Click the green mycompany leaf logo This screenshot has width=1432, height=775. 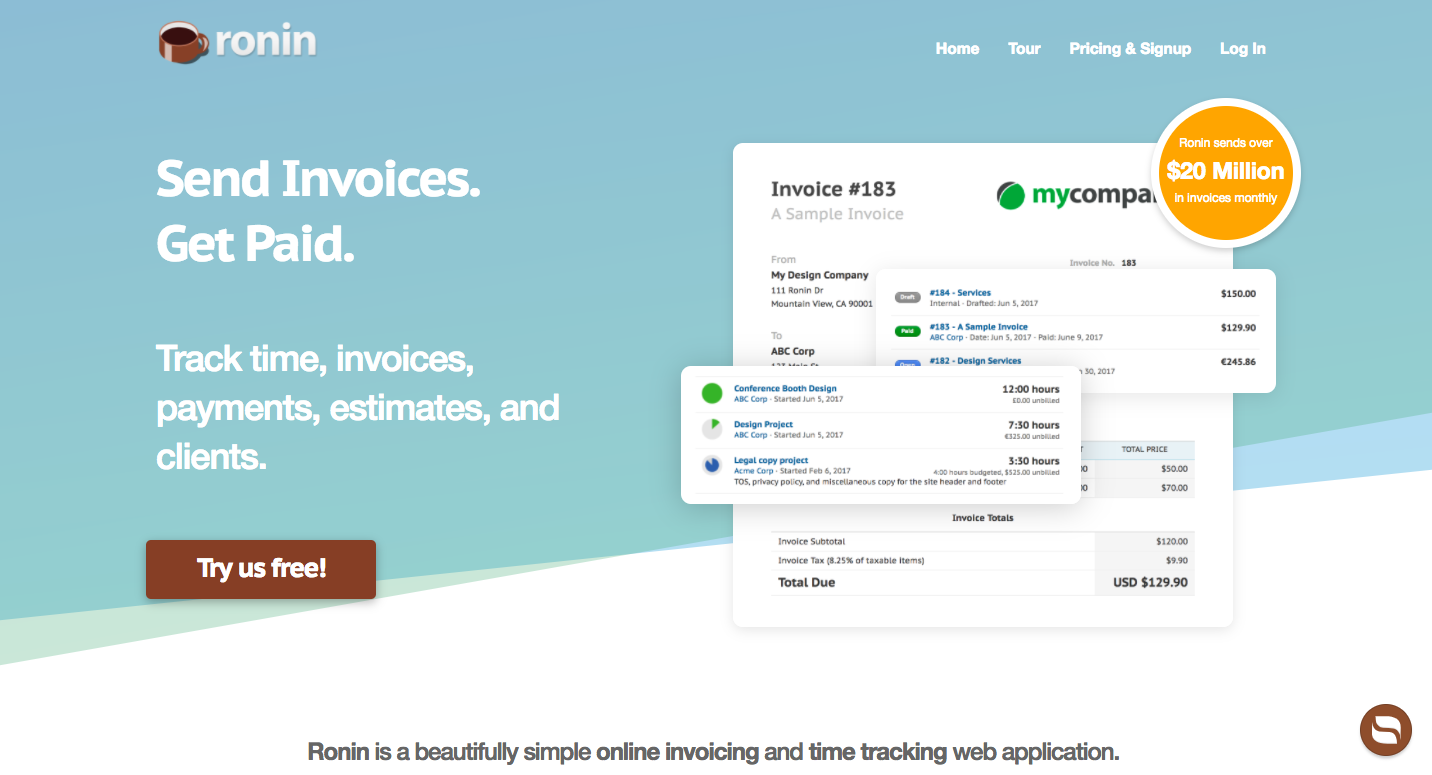1011,195
